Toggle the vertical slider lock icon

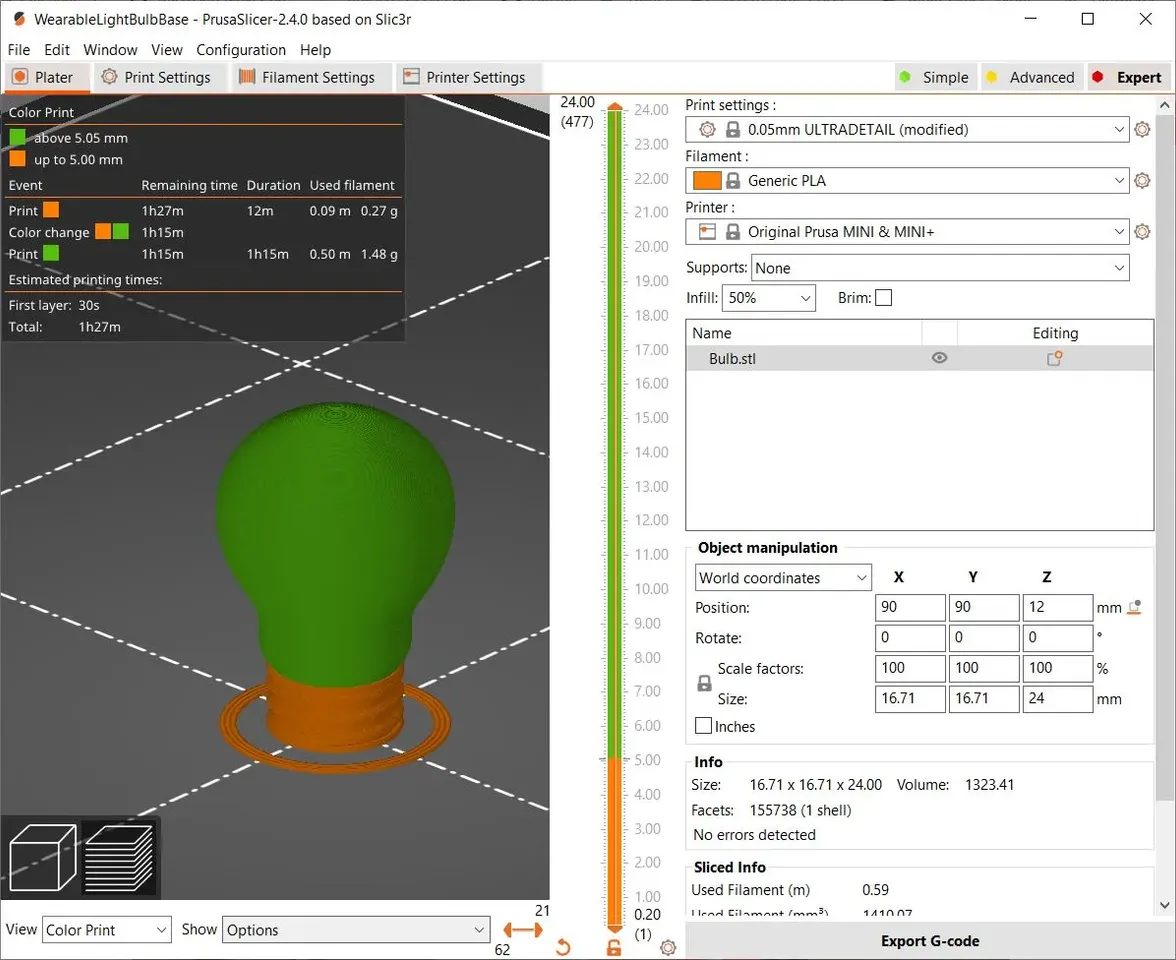coord(614,948)
